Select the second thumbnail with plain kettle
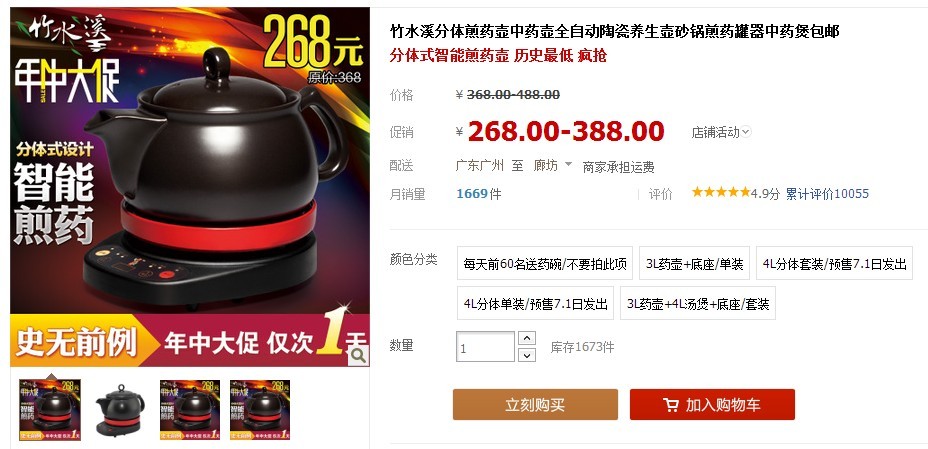Viewport: 928px width, 449px height. tap(120, 410)
